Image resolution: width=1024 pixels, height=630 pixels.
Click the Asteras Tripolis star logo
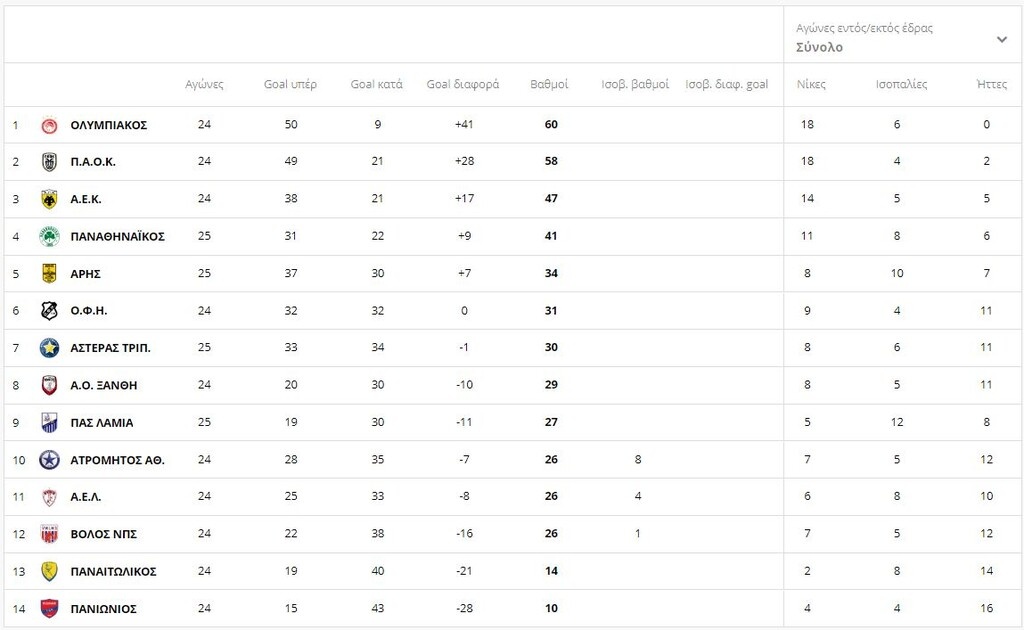pyautogui.click(x=49, y=348)
